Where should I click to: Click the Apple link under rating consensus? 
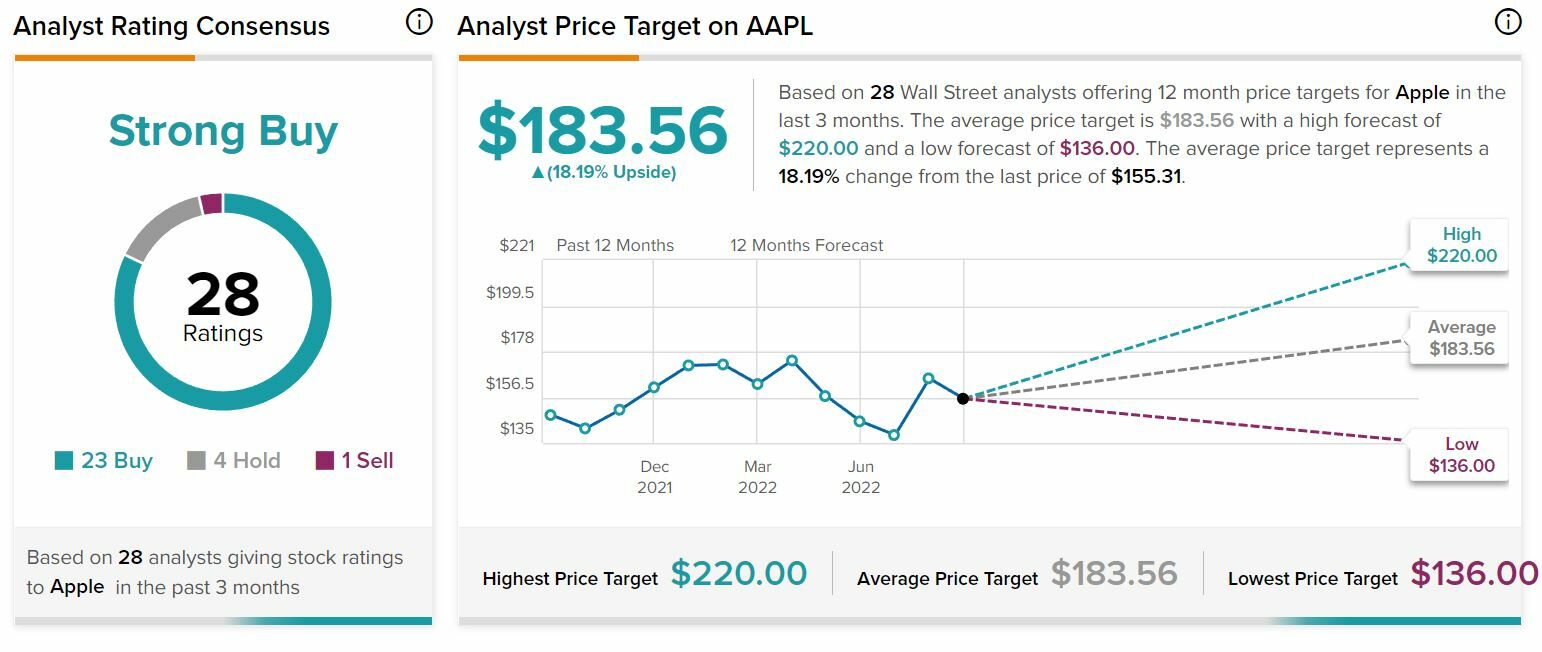coord(77,587)
